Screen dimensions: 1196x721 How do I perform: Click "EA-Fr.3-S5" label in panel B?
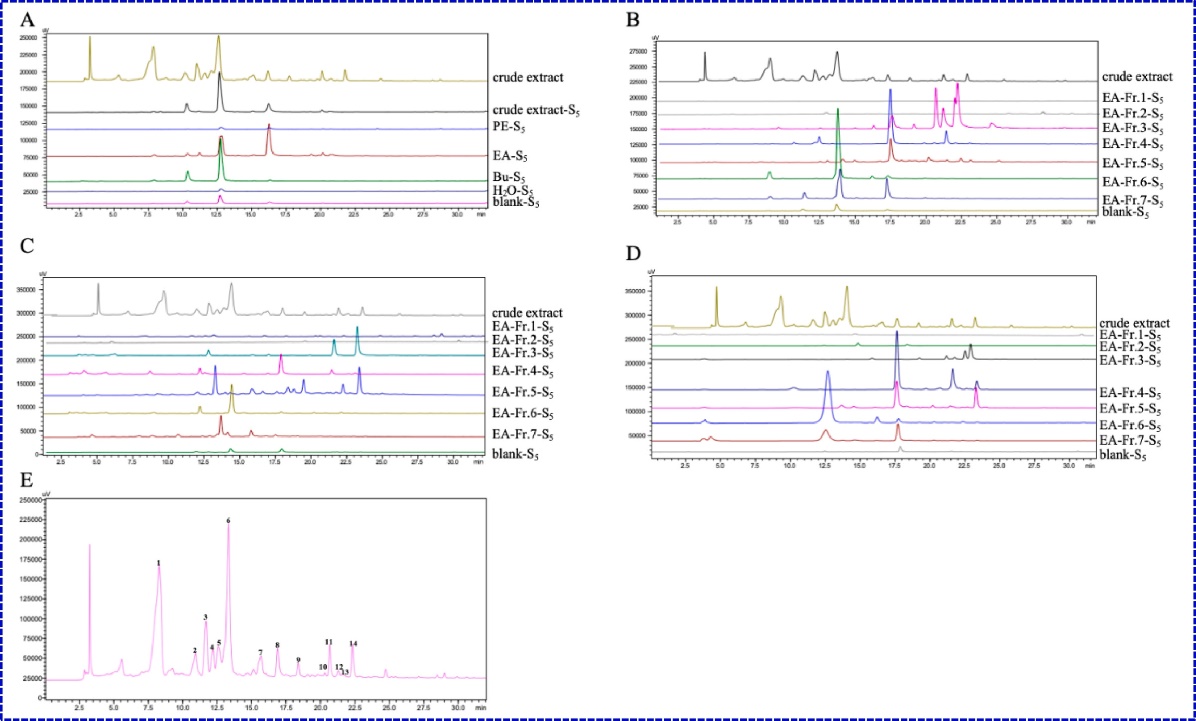click(x=1132, y=128)
